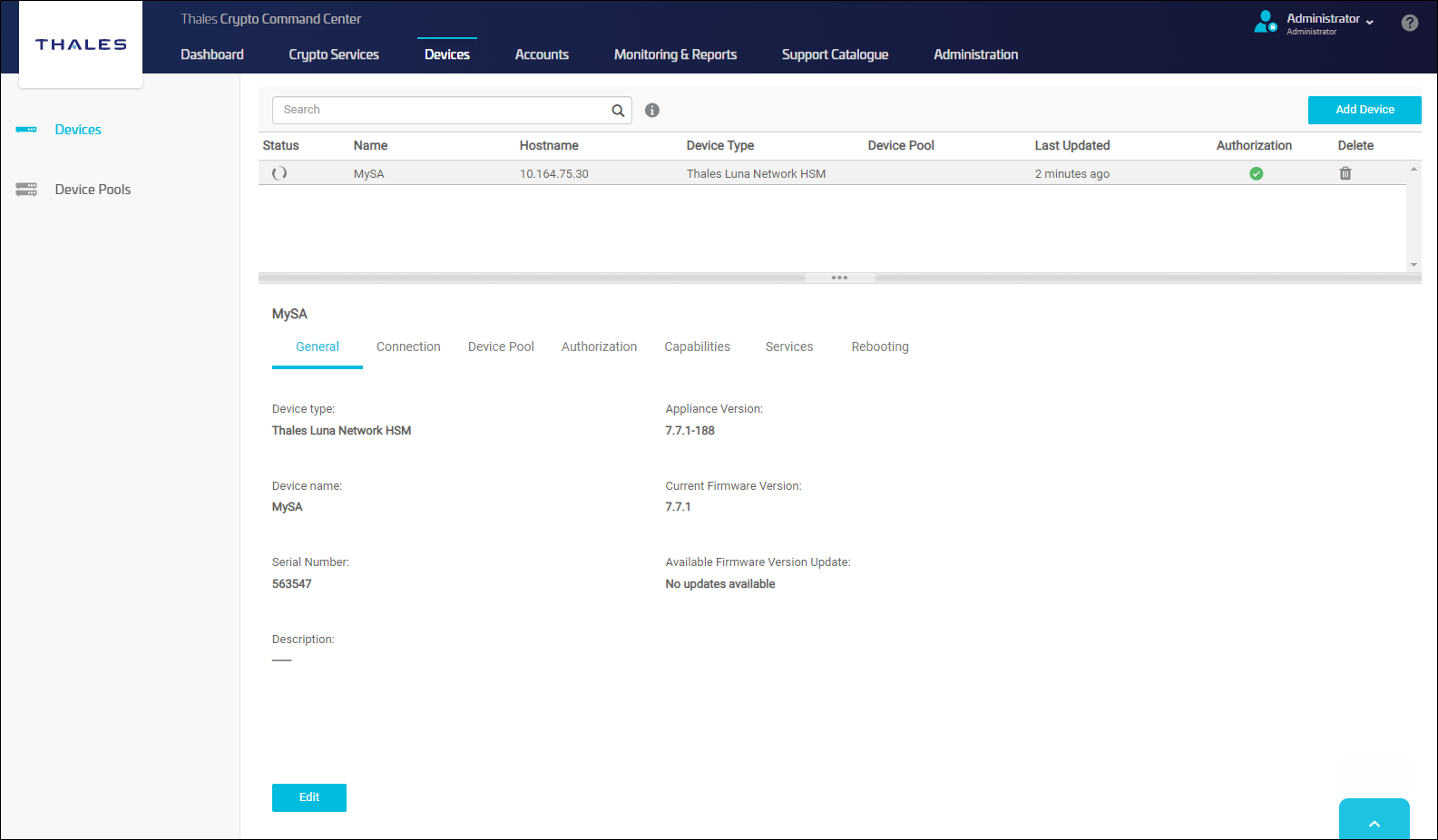This screenshot has height=840, width=1438.
Task: Click the Thales logo
Action: coord(81,44)
